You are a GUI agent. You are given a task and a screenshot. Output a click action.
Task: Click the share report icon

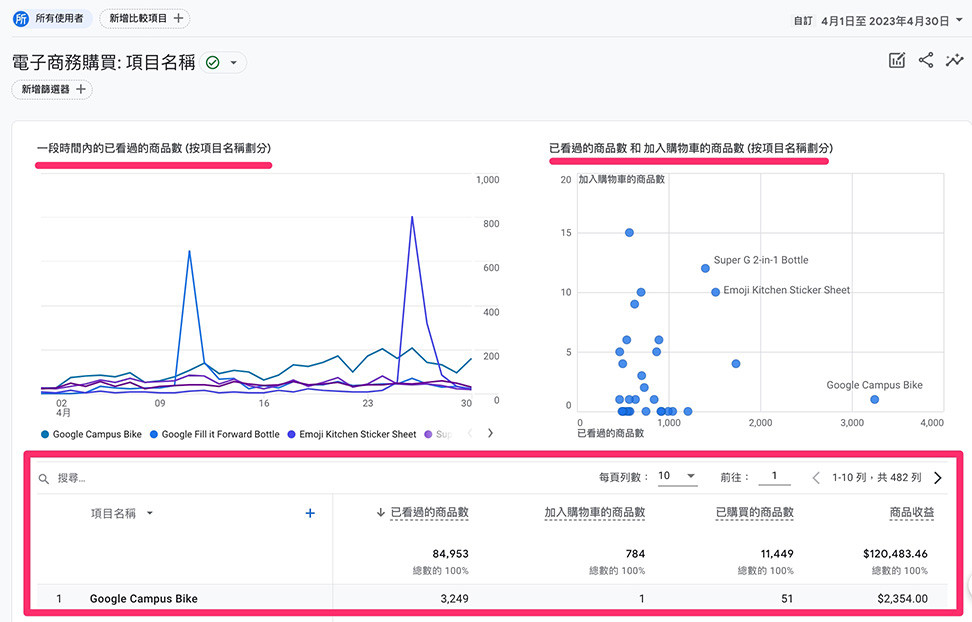(x=926, y=60)
